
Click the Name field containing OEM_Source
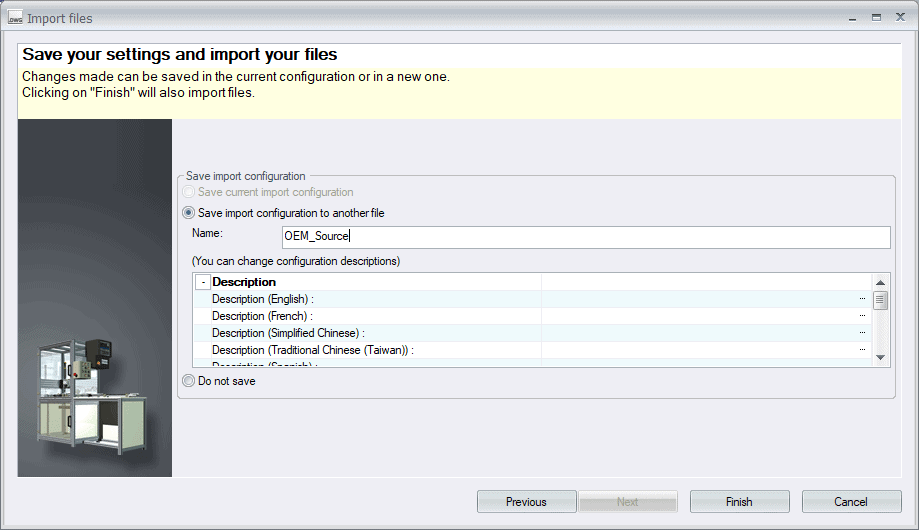[x=585, y=237]
